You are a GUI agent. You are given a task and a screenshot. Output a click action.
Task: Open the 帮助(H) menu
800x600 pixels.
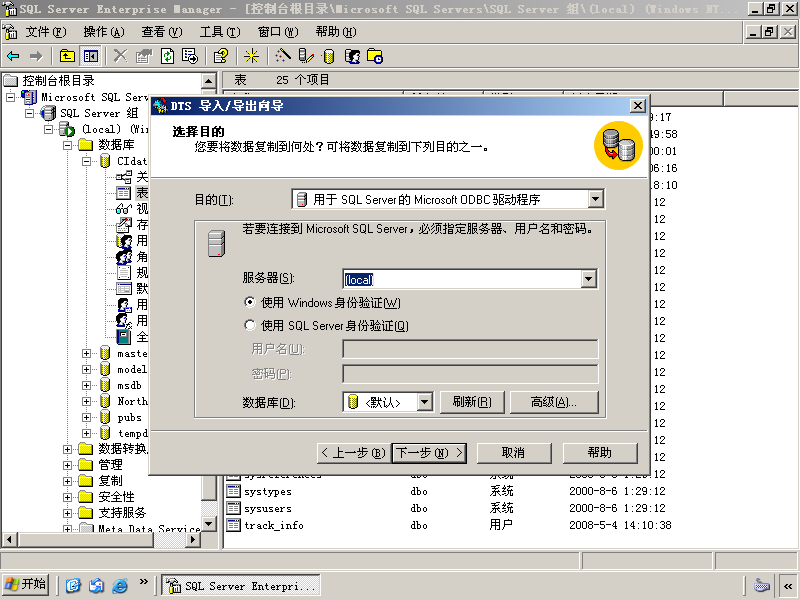336,32
